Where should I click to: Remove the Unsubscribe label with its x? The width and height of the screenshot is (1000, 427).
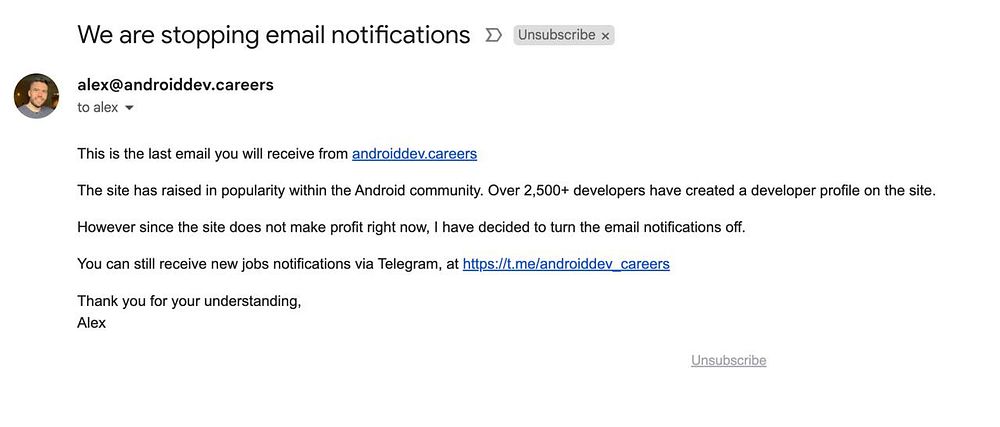click(605, 36)
